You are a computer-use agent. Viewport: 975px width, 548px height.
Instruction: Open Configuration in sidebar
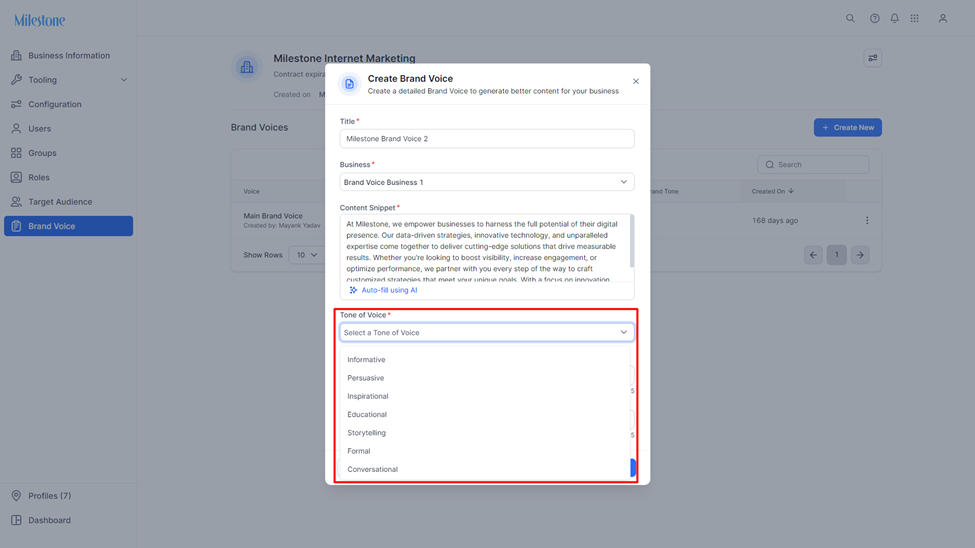pyautogui.click(x=68, y=104)
